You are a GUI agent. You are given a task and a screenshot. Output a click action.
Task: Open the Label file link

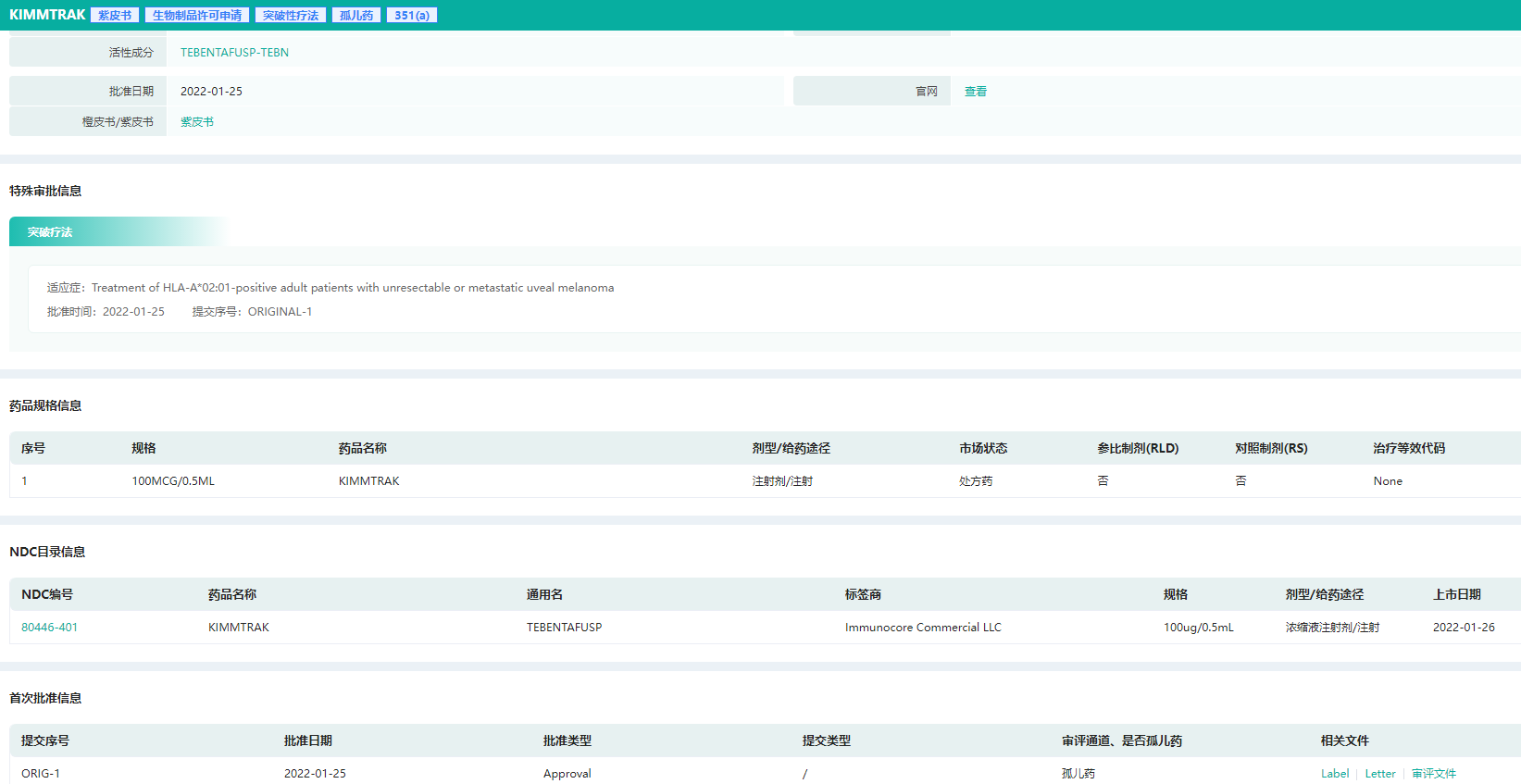click(x=1334, y=774)
